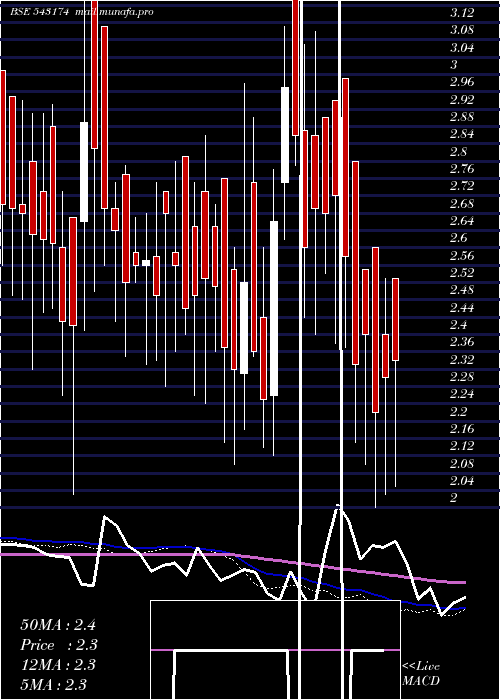Screen dimensions: 500x700
Task: Click the <<Live MACD label
Action: [x=421, y=673]
